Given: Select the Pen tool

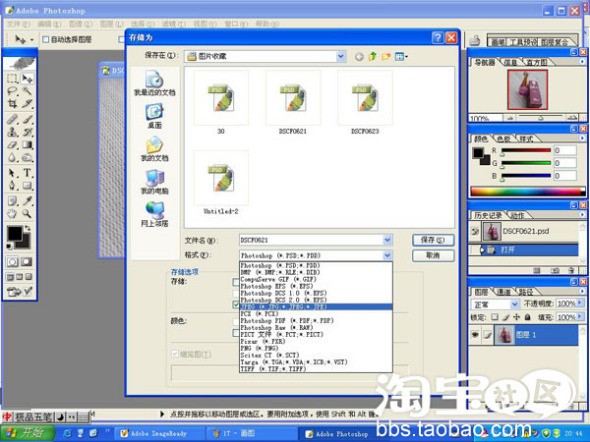Looking at the screenshot, I should pyautogui.click(x=12, y=185).
